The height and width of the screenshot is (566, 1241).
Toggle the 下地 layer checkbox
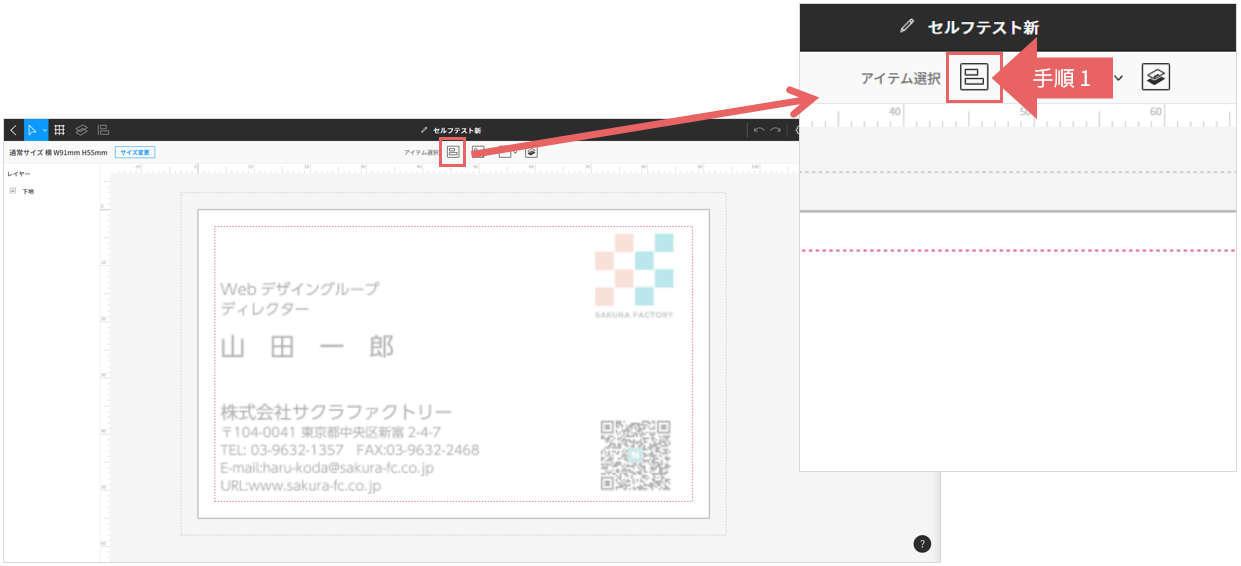[x=13, y=191]
